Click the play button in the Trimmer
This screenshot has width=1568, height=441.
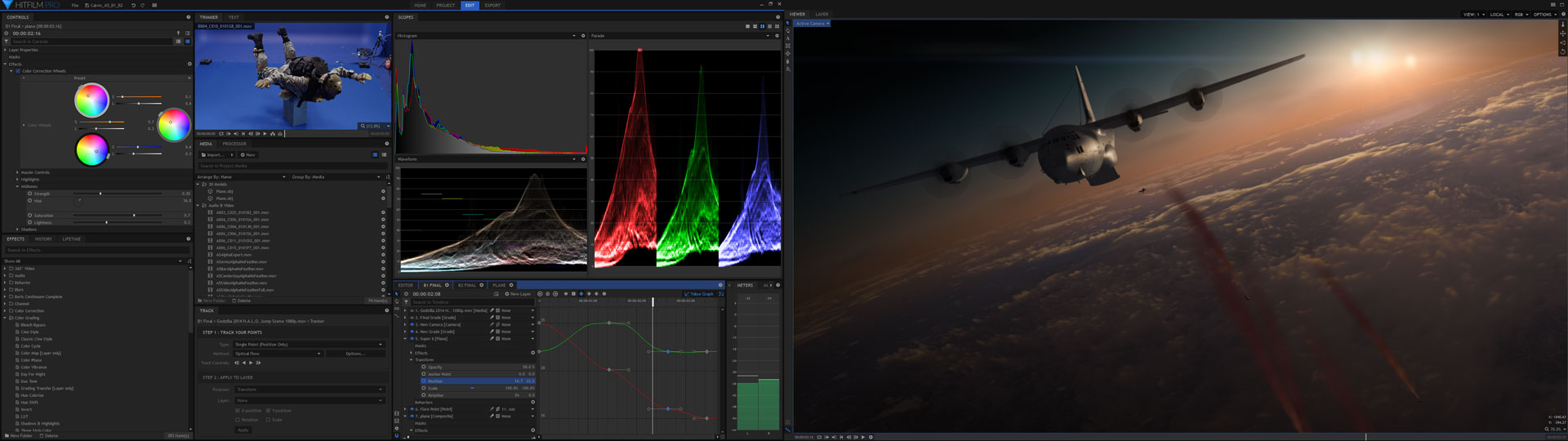(x=265, y=134)
